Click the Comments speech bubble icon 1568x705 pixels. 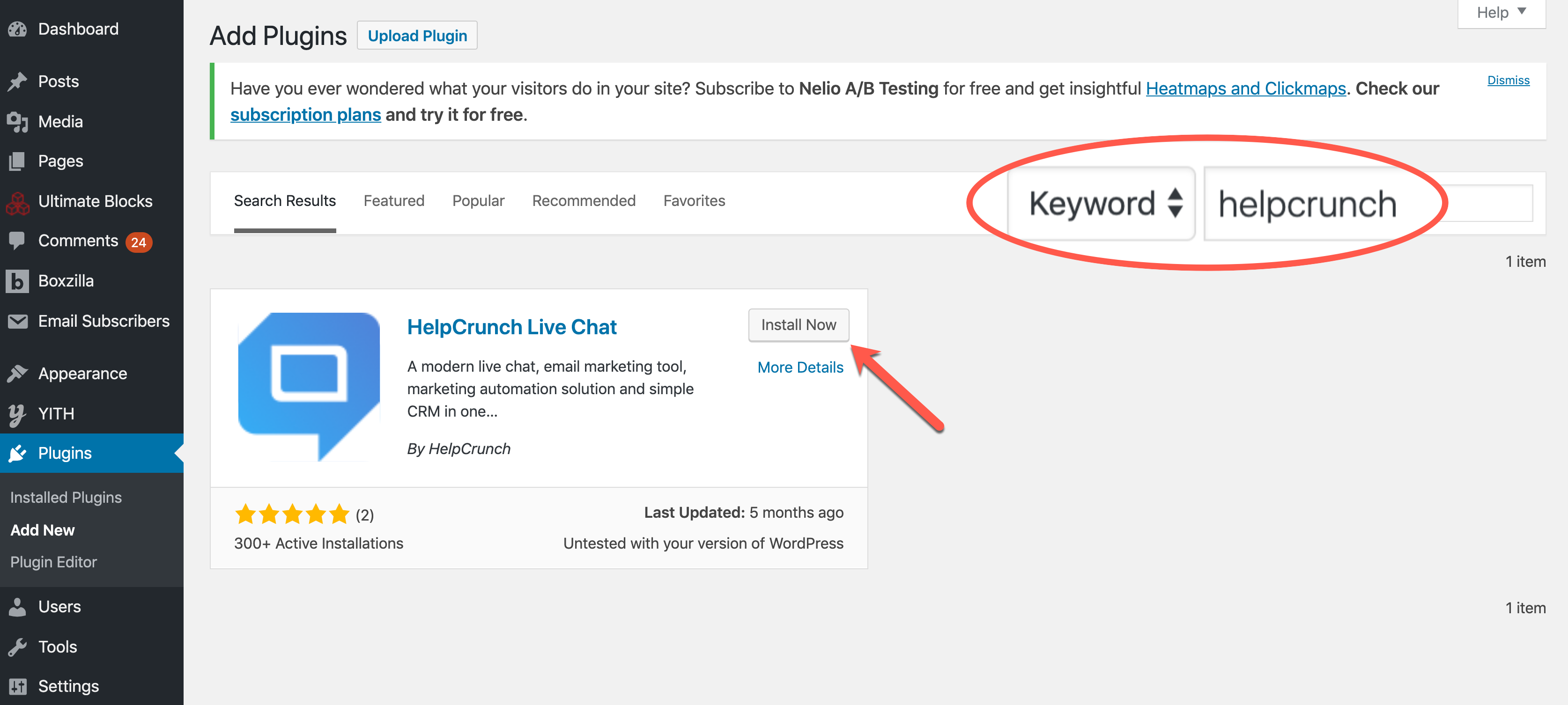click(x=18, y=241)
